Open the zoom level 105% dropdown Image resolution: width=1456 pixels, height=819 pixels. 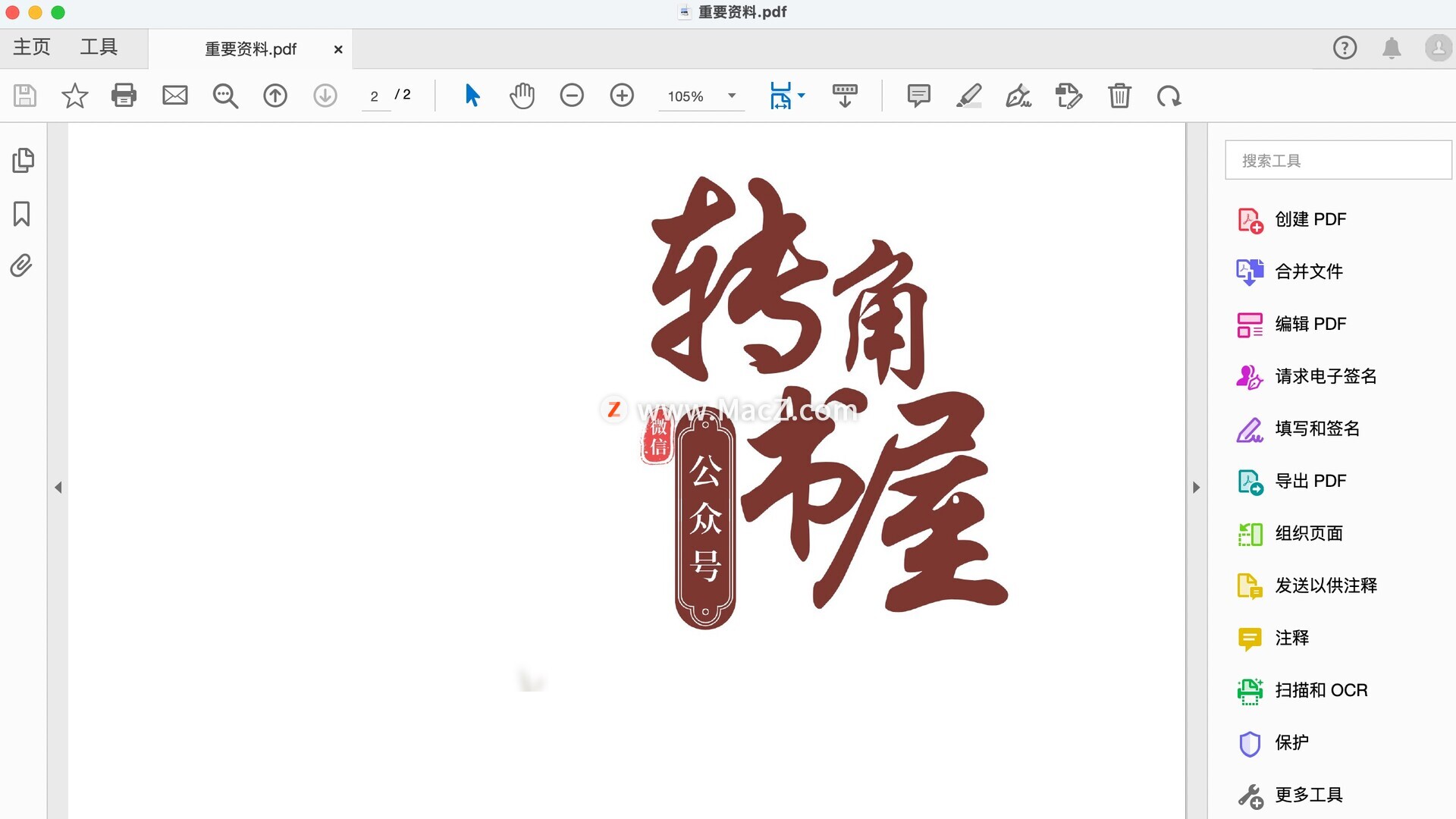701,96
